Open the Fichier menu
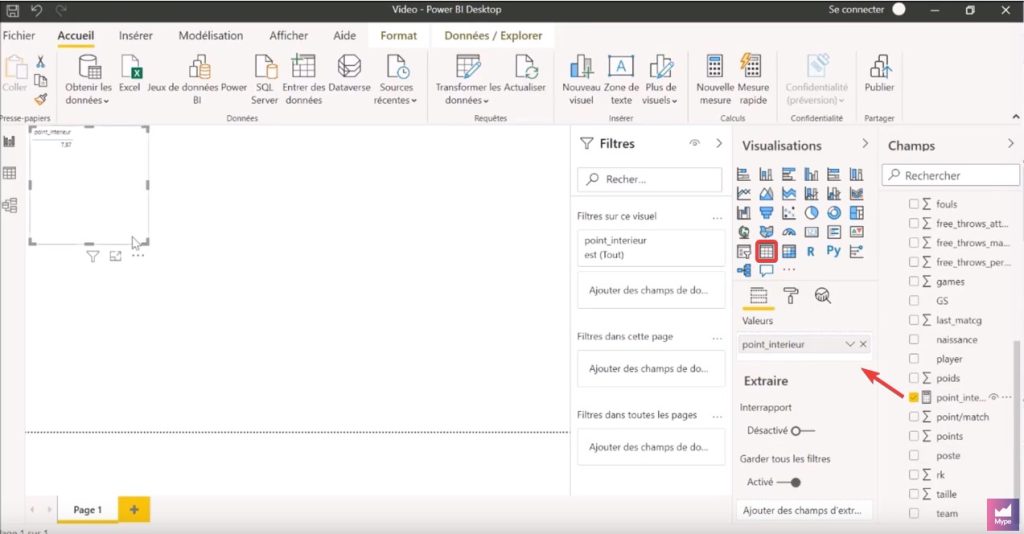Screen dimensions: 1024x534 19,35
